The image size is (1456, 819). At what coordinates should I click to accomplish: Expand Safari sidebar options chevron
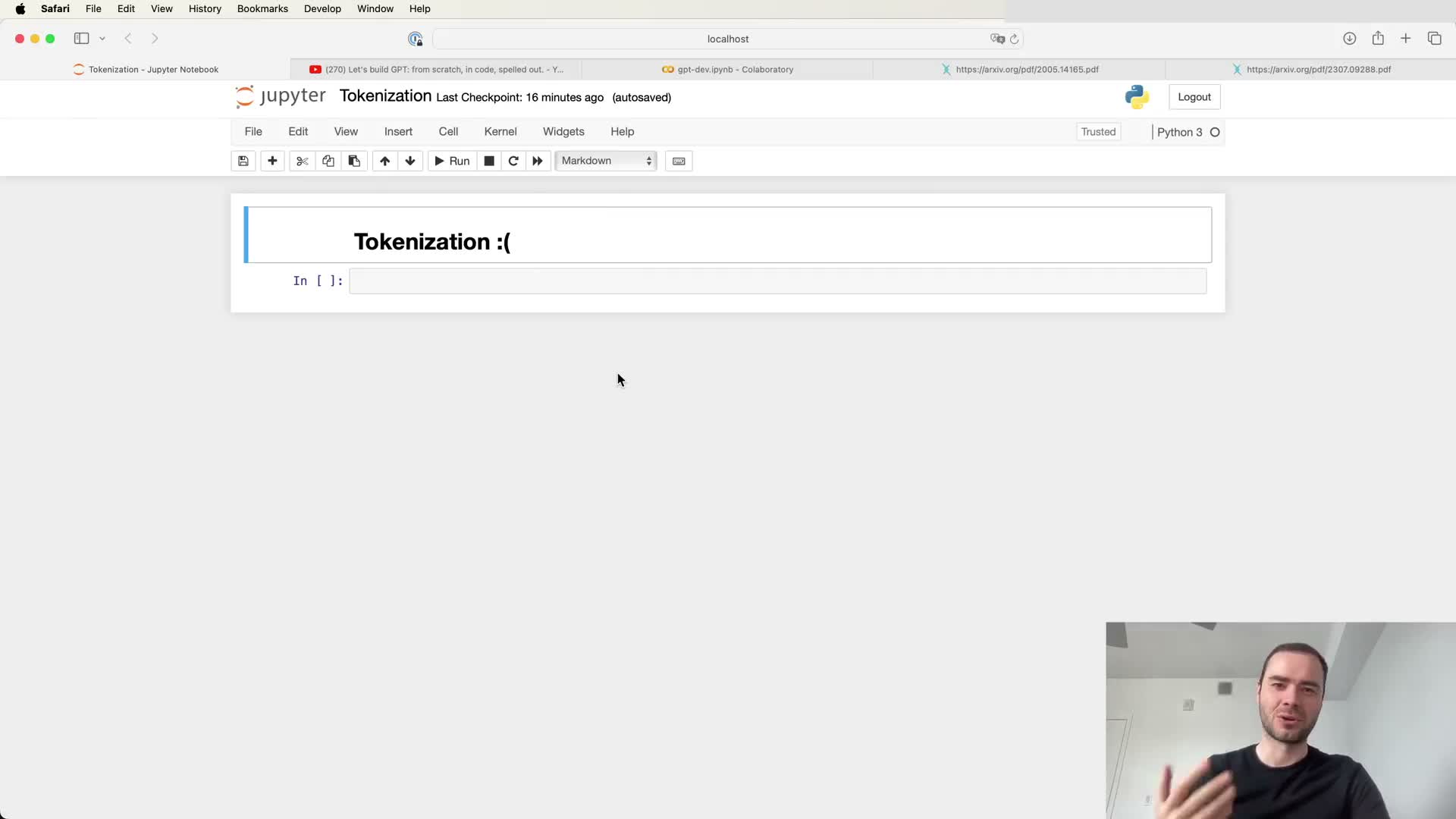click(102, 39)
